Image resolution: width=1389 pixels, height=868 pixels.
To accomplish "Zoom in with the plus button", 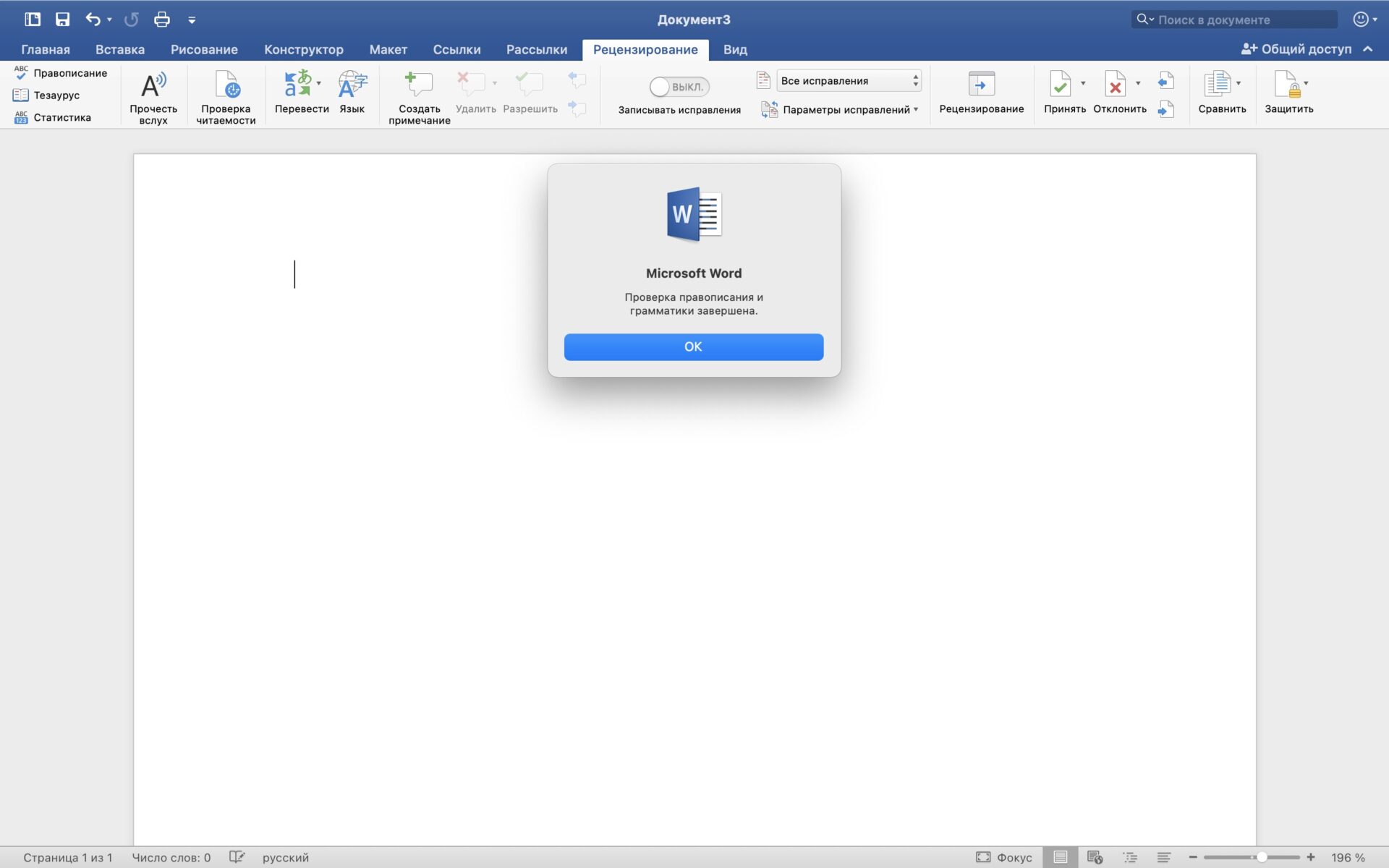I will pos(1310,857).
